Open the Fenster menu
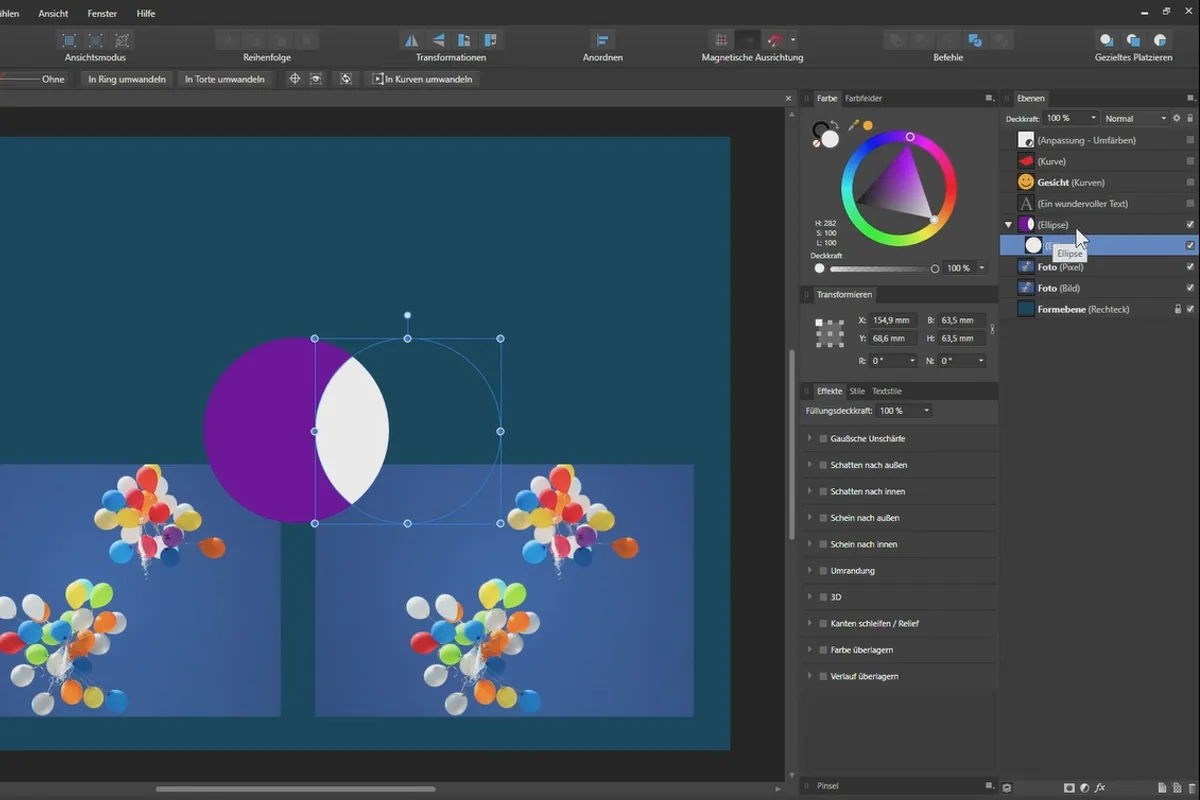 click(102, 14)
